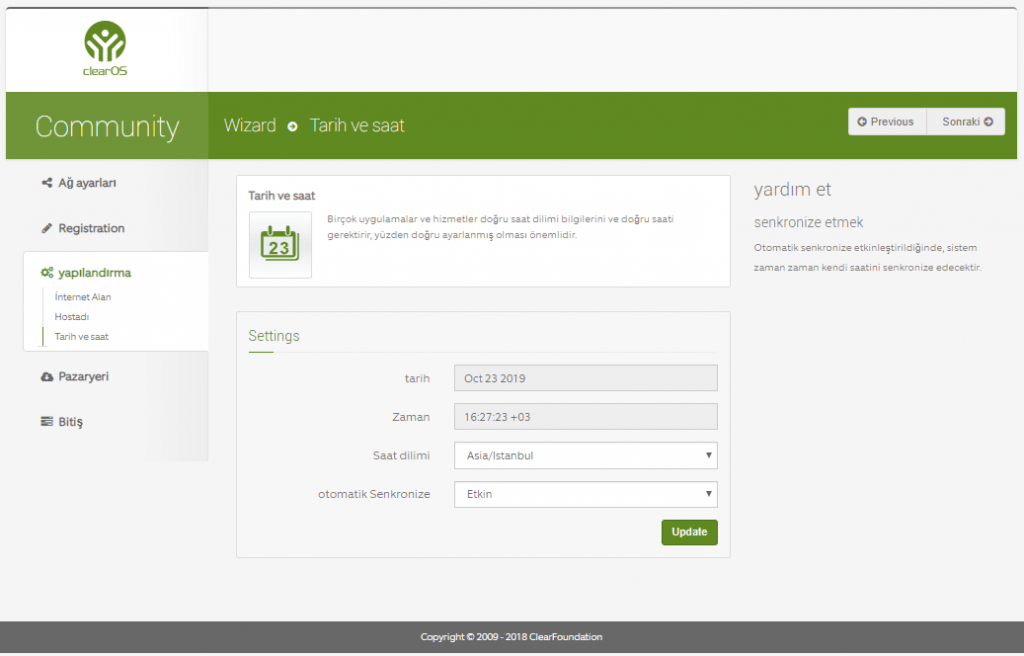The image size is (1024, 656).
Task: Click the Wizard breadcrumb link
Action: tap(250, 126)
